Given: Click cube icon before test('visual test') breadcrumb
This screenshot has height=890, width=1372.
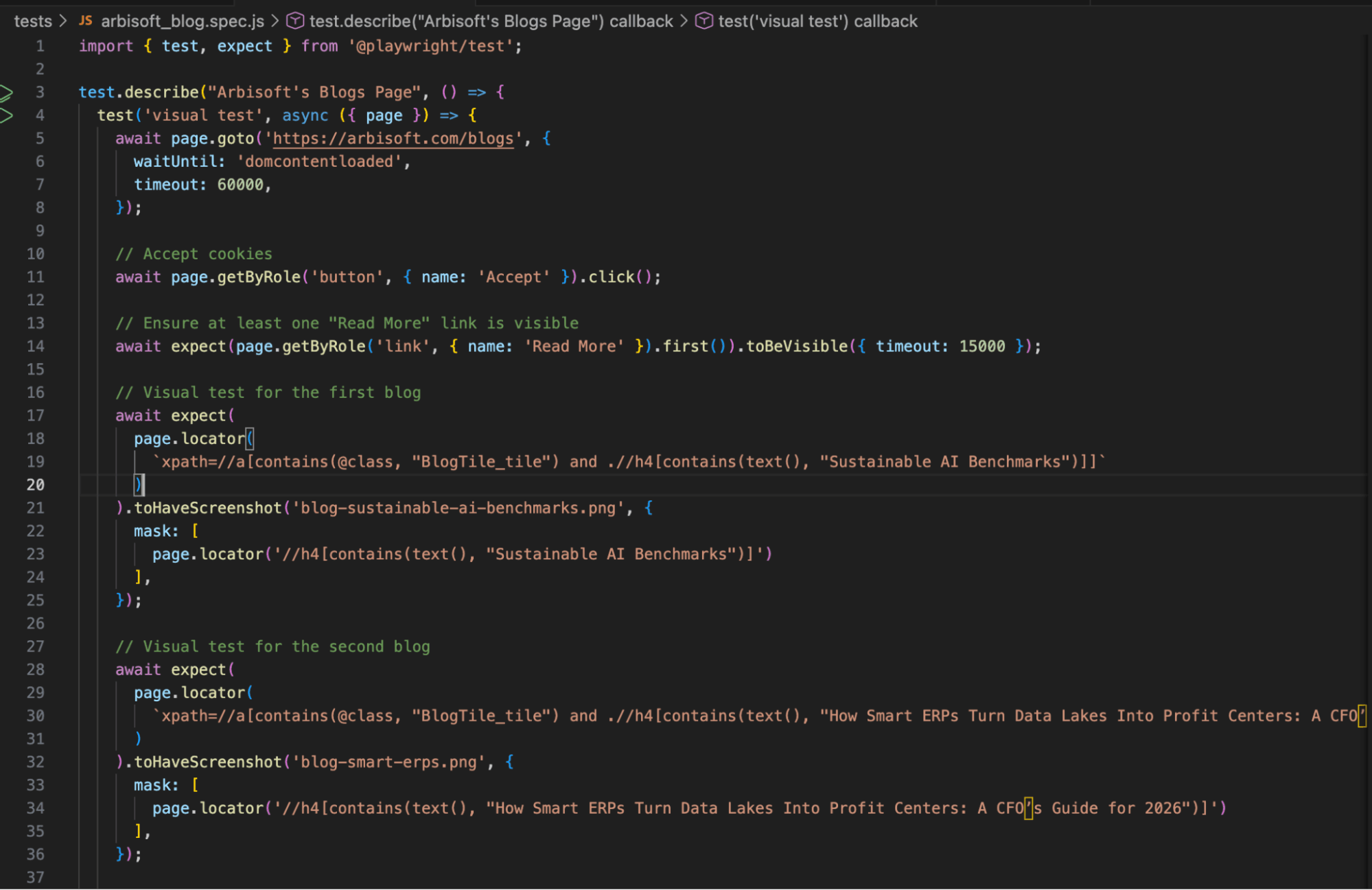Looking at the screenshot, I should (x=704, y=21).
